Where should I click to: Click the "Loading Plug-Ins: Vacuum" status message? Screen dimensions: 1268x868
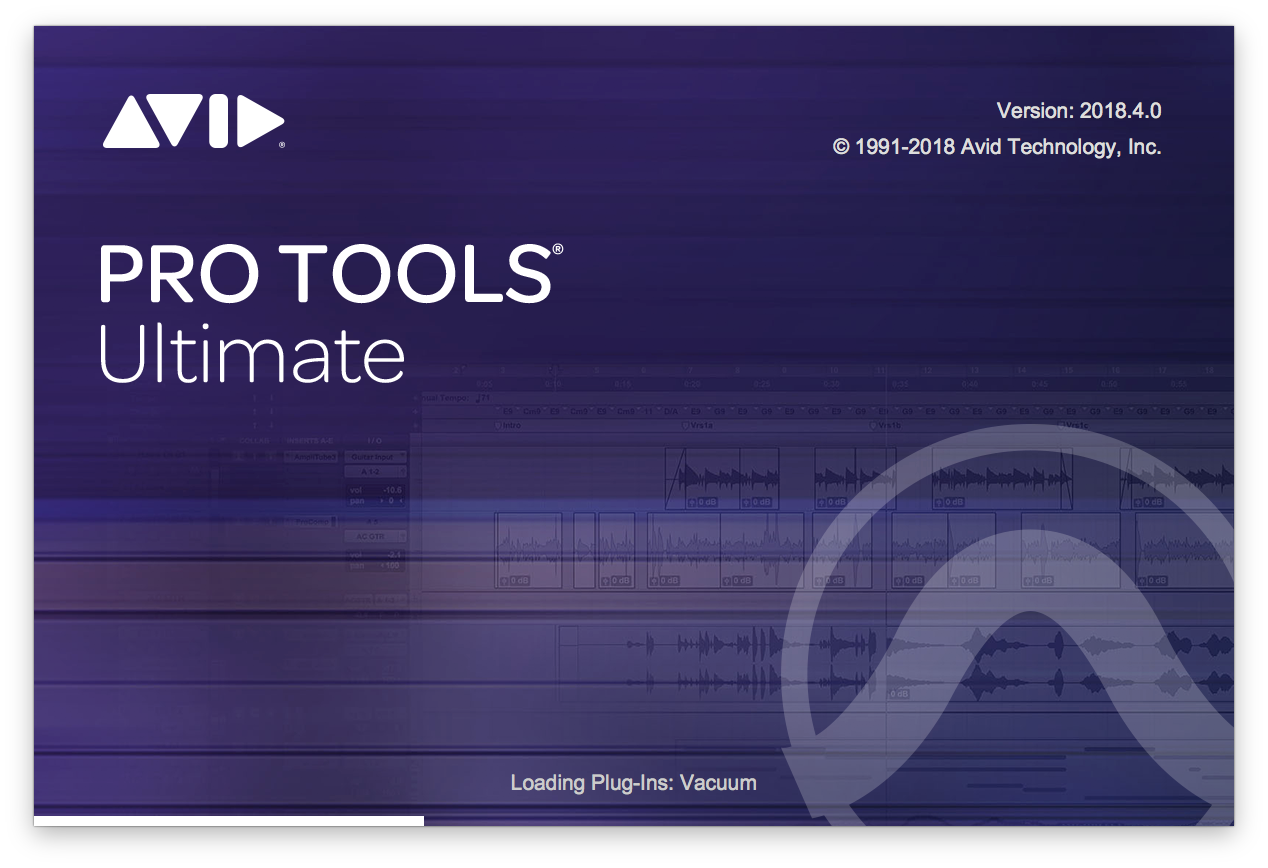coord(634,782)
